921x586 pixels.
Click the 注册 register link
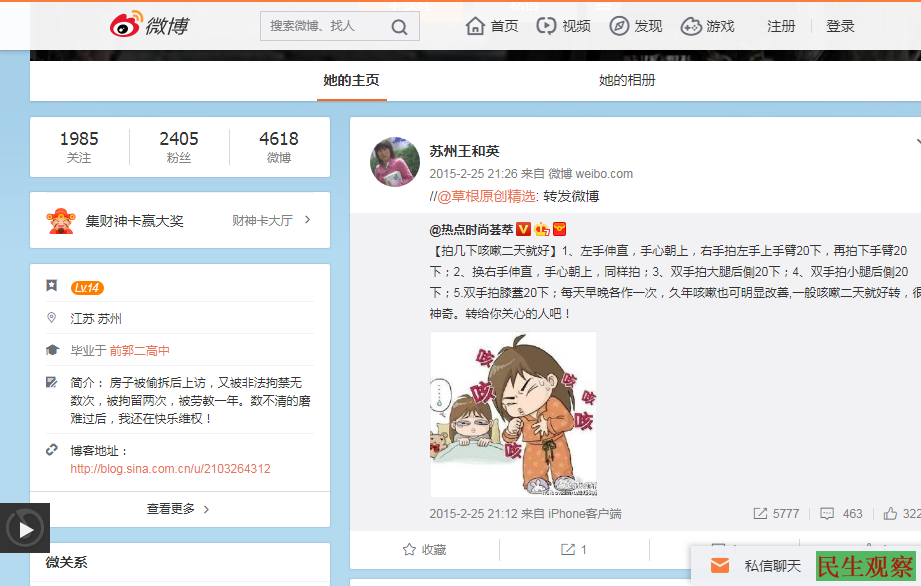(781, 26)
